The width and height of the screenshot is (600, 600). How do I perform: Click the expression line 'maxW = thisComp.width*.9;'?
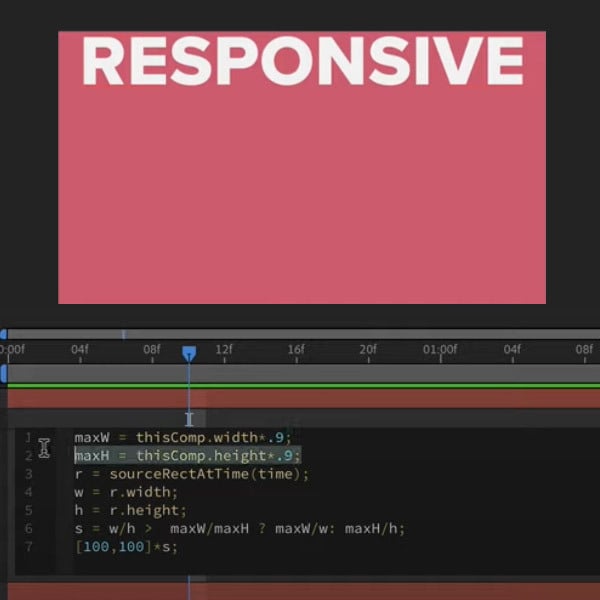pos(183,437)
